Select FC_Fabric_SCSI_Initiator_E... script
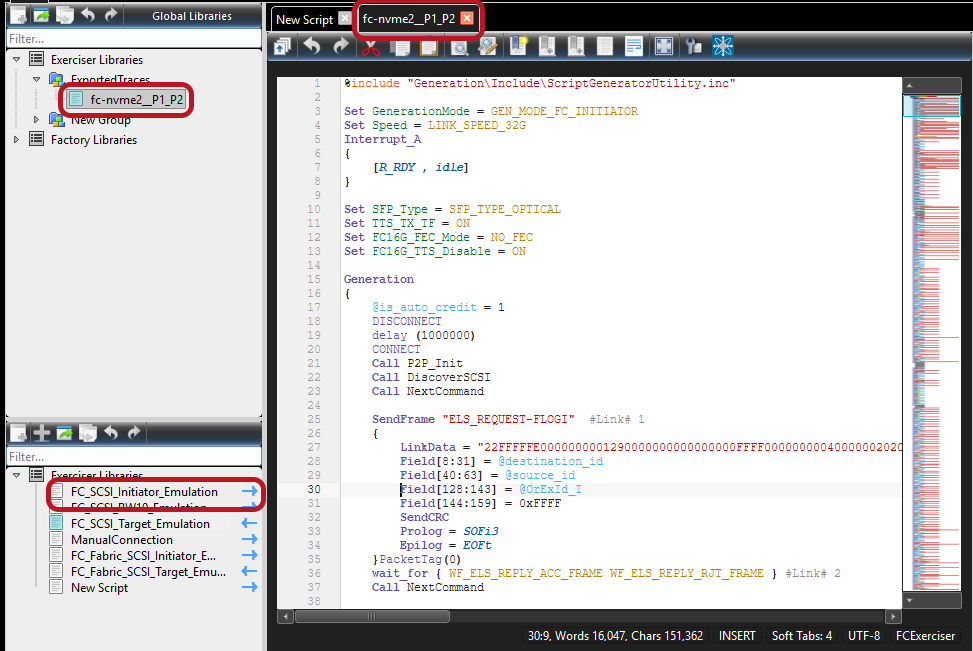973x651 pixels. click(143, 556)
